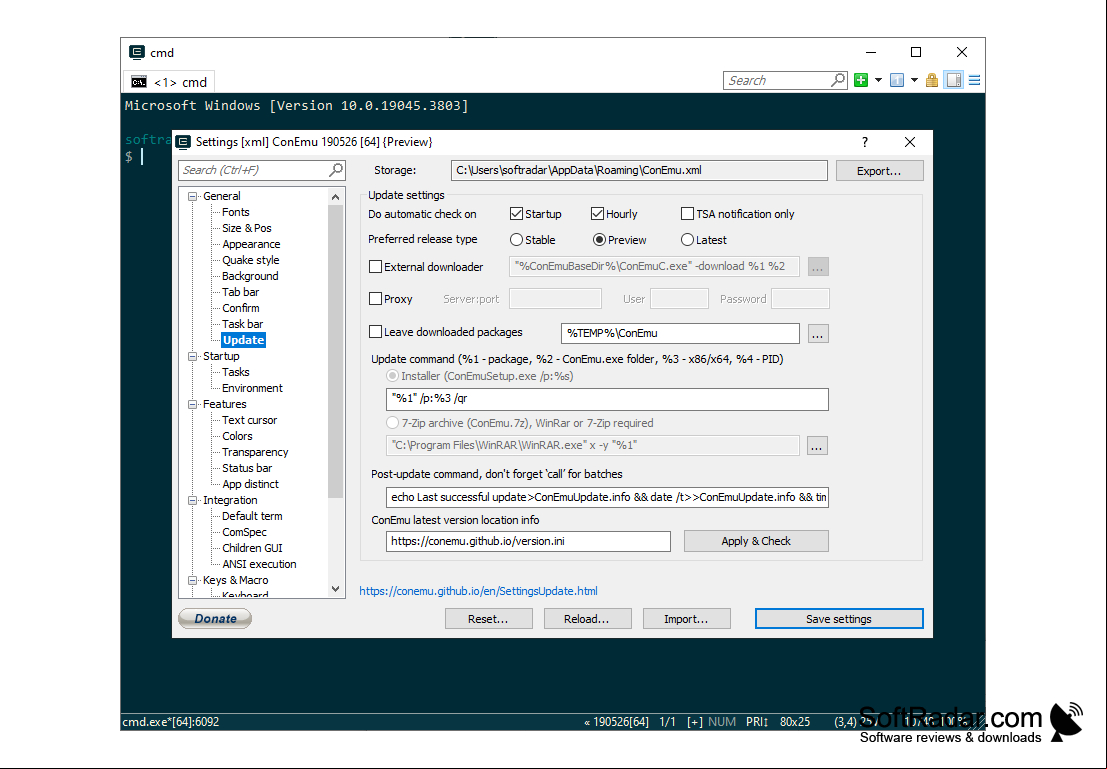1107x769 pixels.
Task: Collapse the General tree node
Action: click(x=192, y=196)
